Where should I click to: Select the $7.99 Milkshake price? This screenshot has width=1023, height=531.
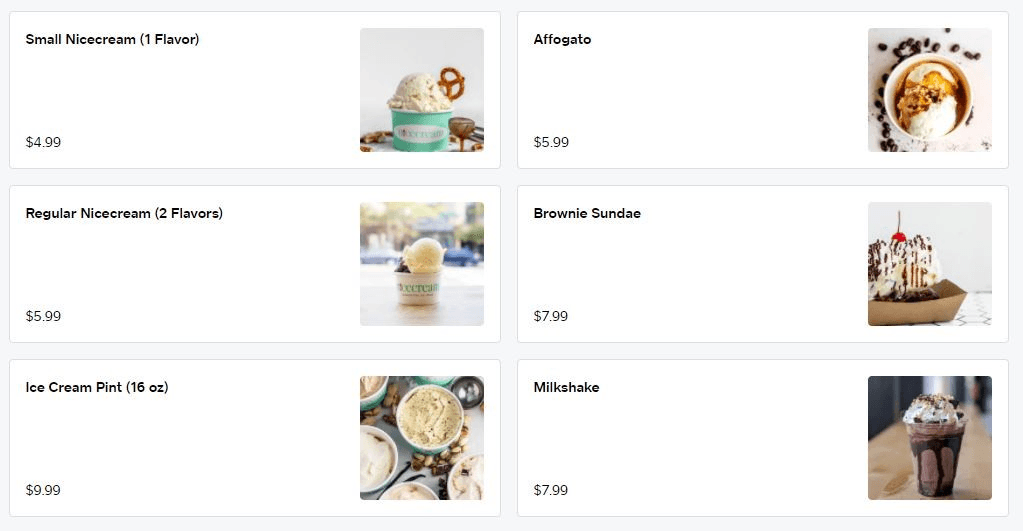pos(551,490)
